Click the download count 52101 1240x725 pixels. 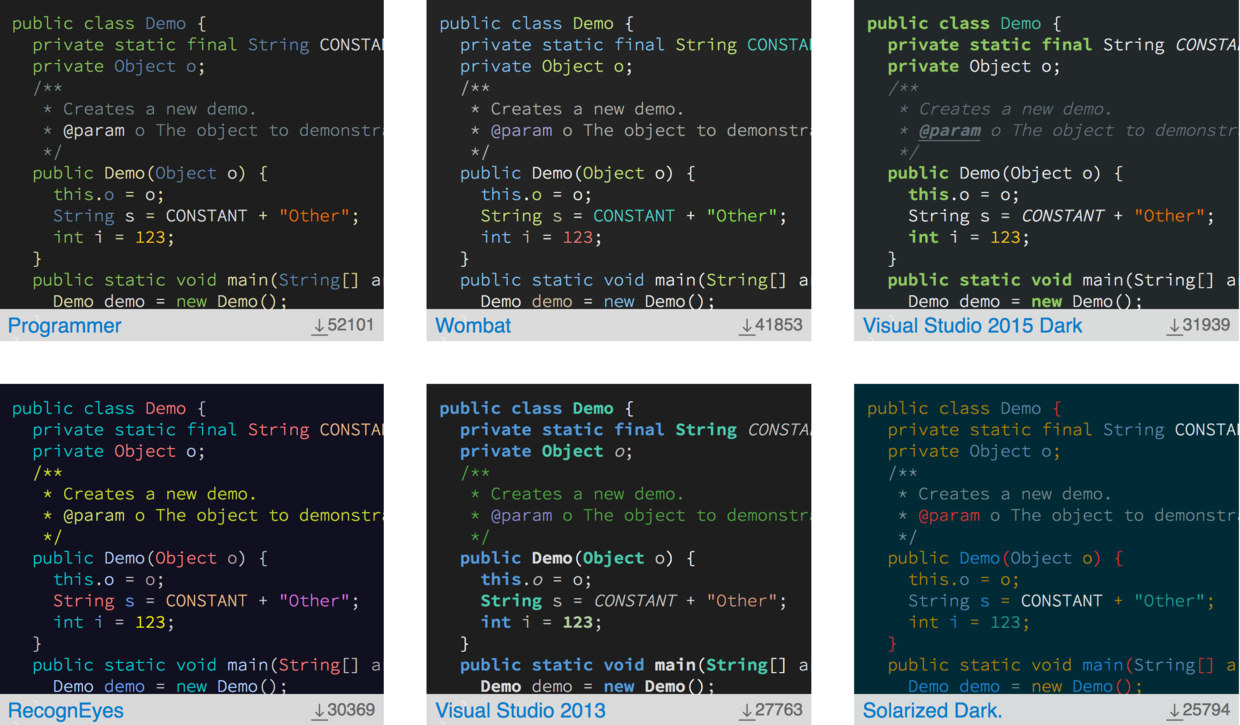pyautogui.click(x=351, y=325)
